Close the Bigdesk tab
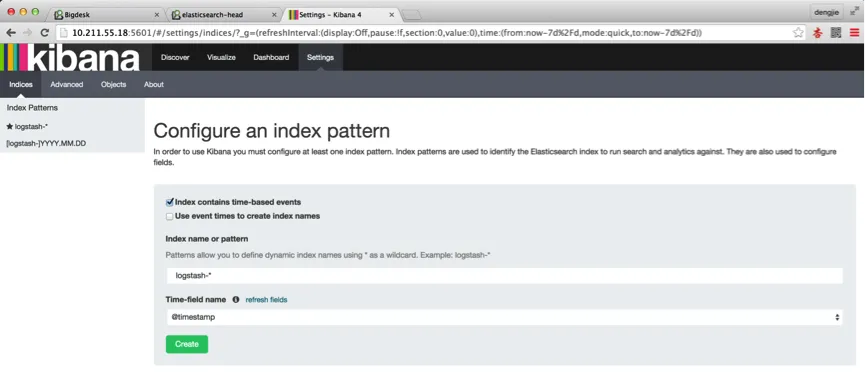Viewport: 865px width, 376px height. click(157, 15)
